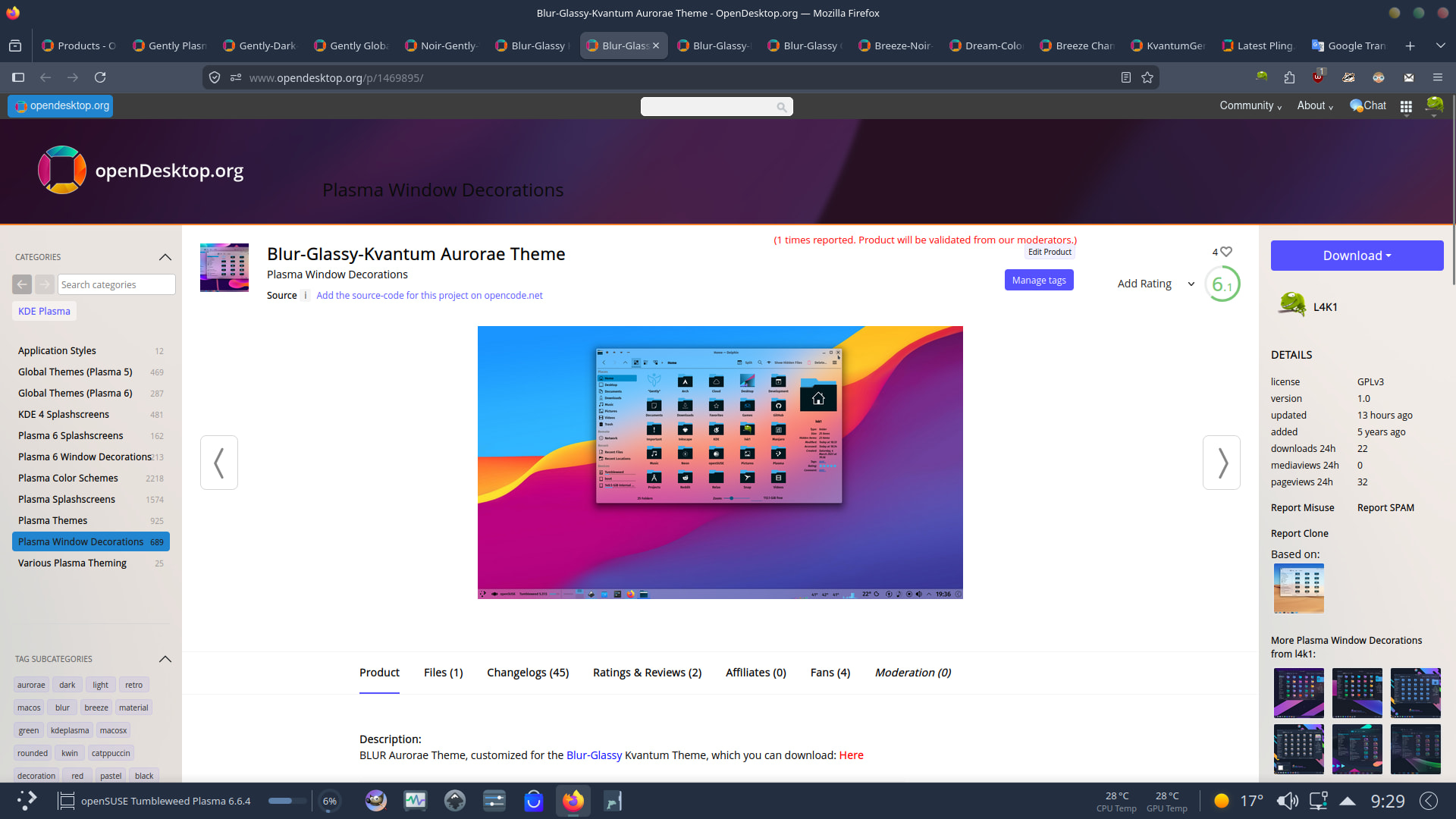Screen dimensions: 1456x819
Task: Open Plasma Color Schemes category
Action: 68,478
